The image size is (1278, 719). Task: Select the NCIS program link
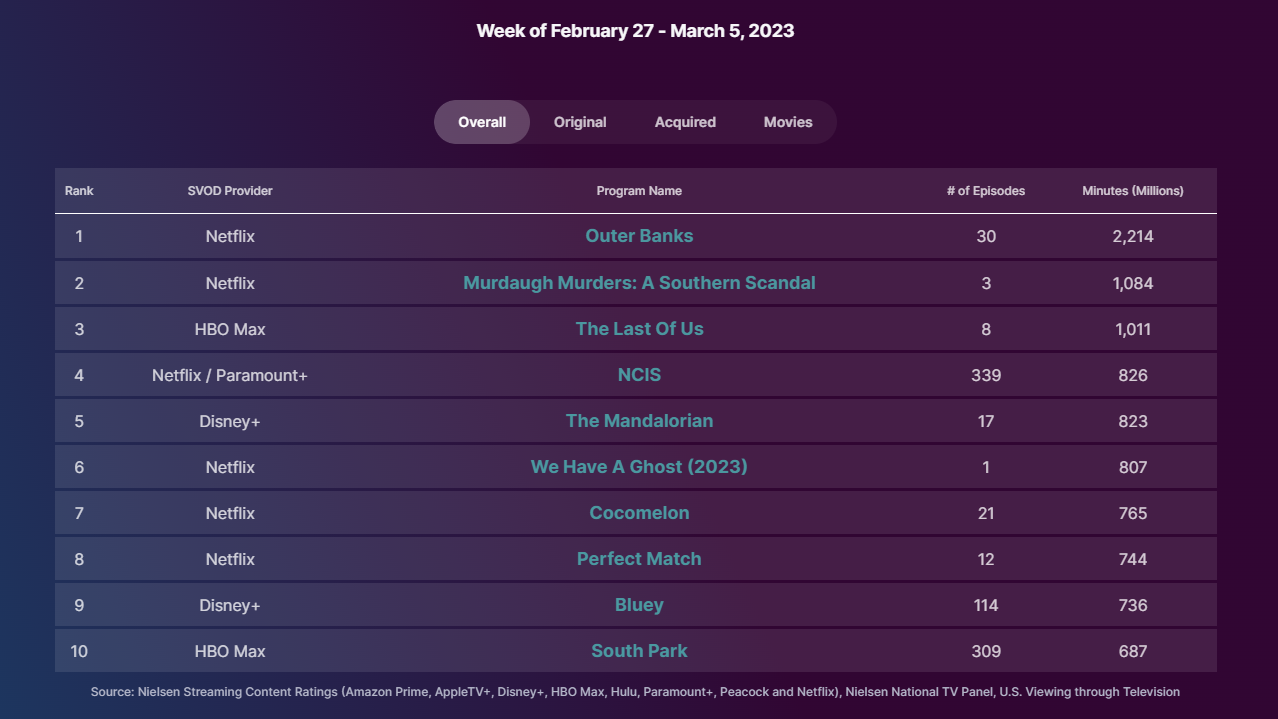tap(639, 375)
